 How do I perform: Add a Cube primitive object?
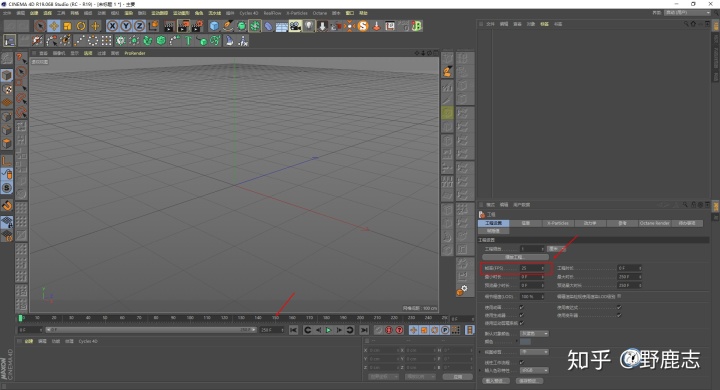[214, 26]
